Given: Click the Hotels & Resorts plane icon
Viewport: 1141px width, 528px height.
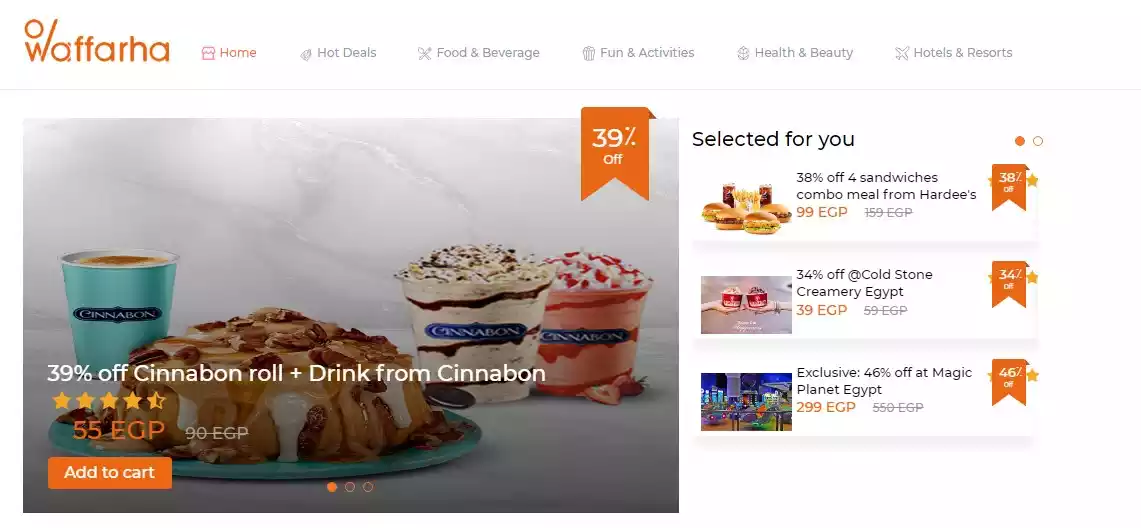Looking at the screenshot, I should pyautogui.click(x=902, y=53).
